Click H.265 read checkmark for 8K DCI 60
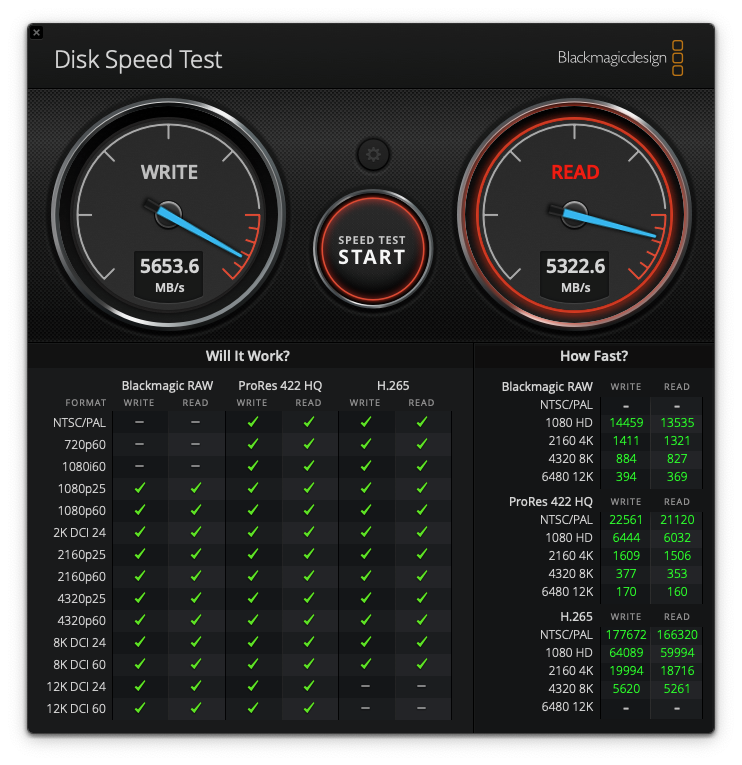The image size is (742, 765). (x=422, y=664)
